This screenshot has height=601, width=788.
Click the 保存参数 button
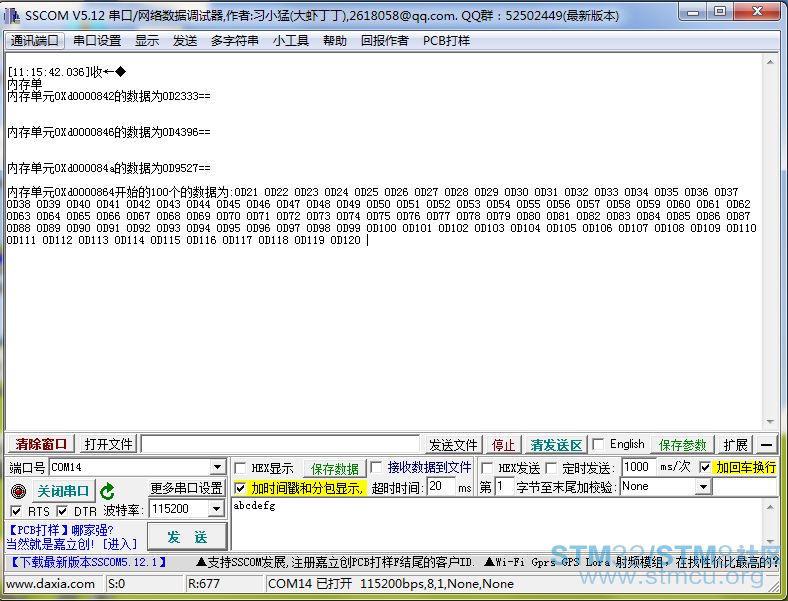[682, 445]
